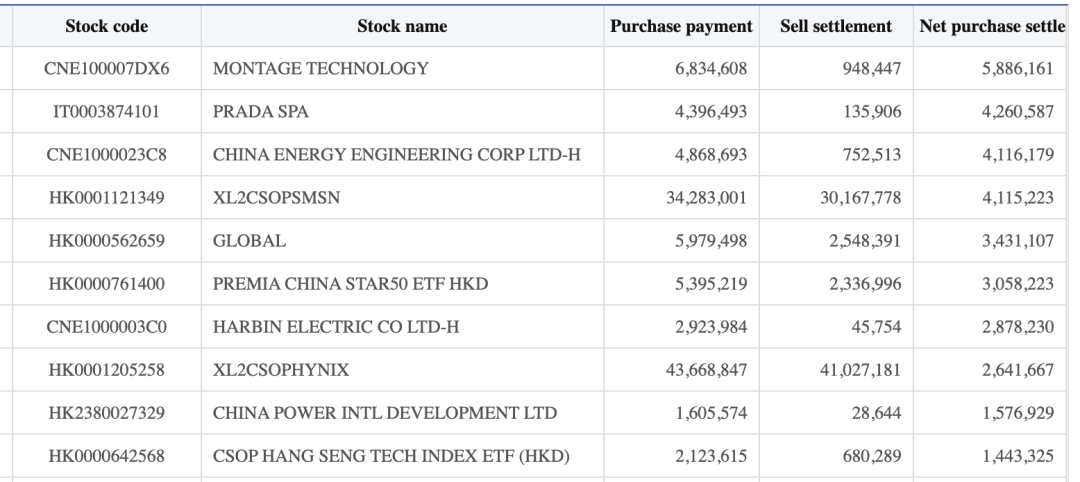The width and height of the screenshot is (1080, 482).
Task: Select the MONTAGE TECHNOLOGY stock name
Action: tap(321, 69)
